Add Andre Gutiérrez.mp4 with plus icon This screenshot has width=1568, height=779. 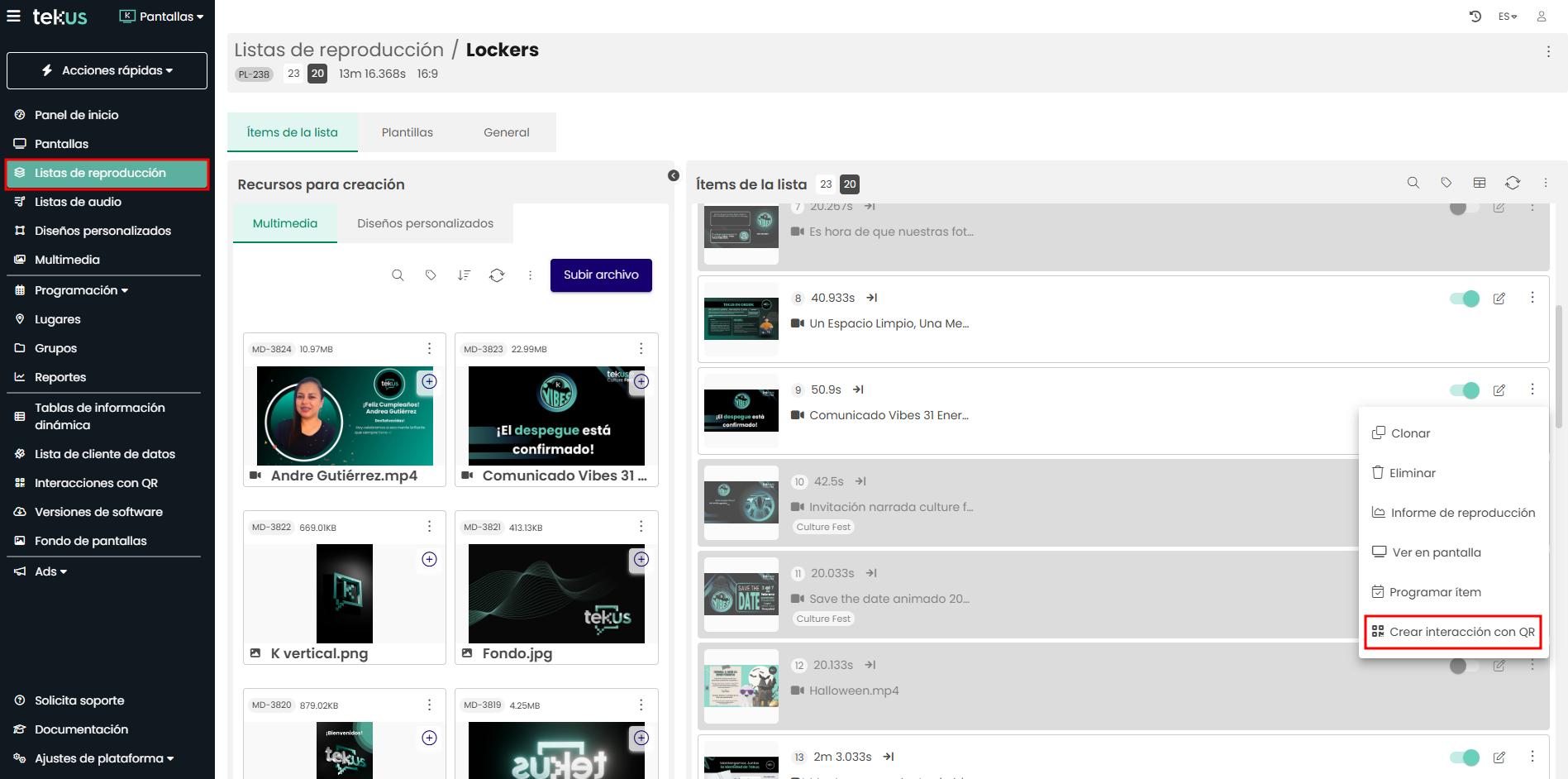pos(429,381)
